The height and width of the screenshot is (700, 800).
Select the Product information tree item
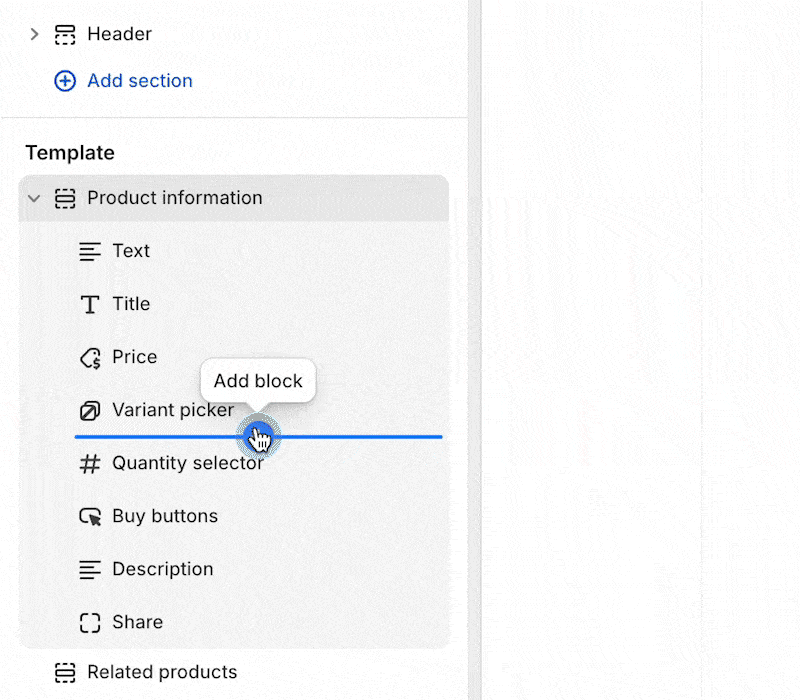pyautogui.click(x=234, y=198)
